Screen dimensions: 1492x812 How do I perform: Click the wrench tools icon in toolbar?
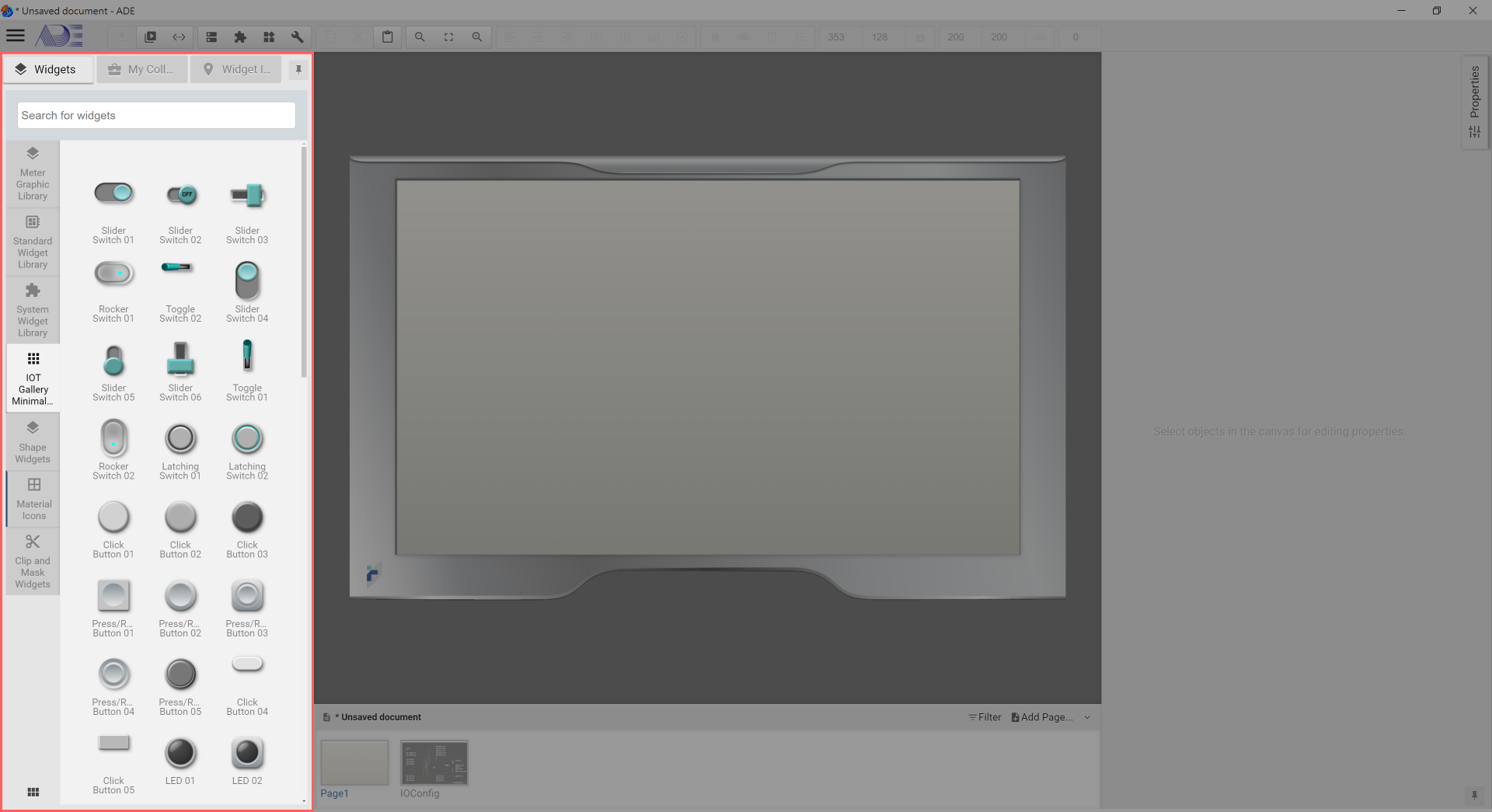pyautogui.click(x=297, y=37)
